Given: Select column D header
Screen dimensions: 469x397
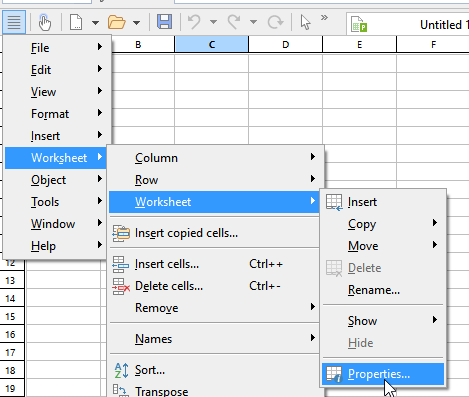Looking at the screenshot, I should [285, 44].
